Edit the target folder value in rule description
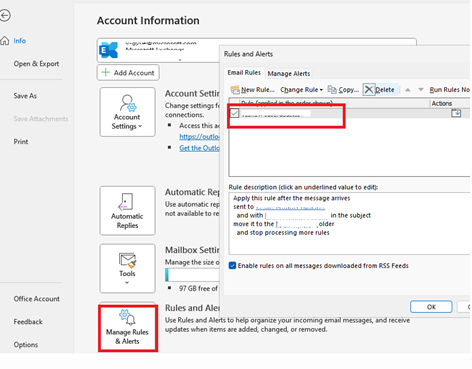 click(x=296, y=224)
